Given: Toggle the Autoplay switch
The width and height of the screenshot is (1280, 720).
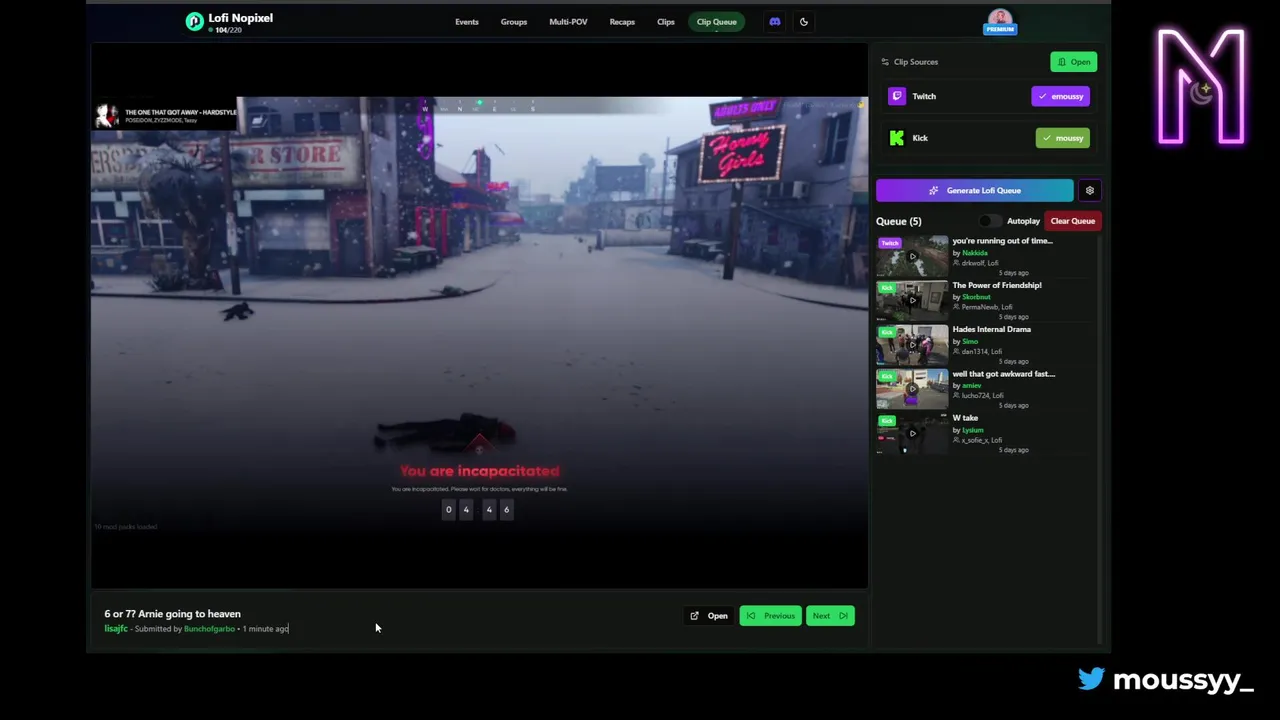Looking at the screenshot, I should 988,221.
